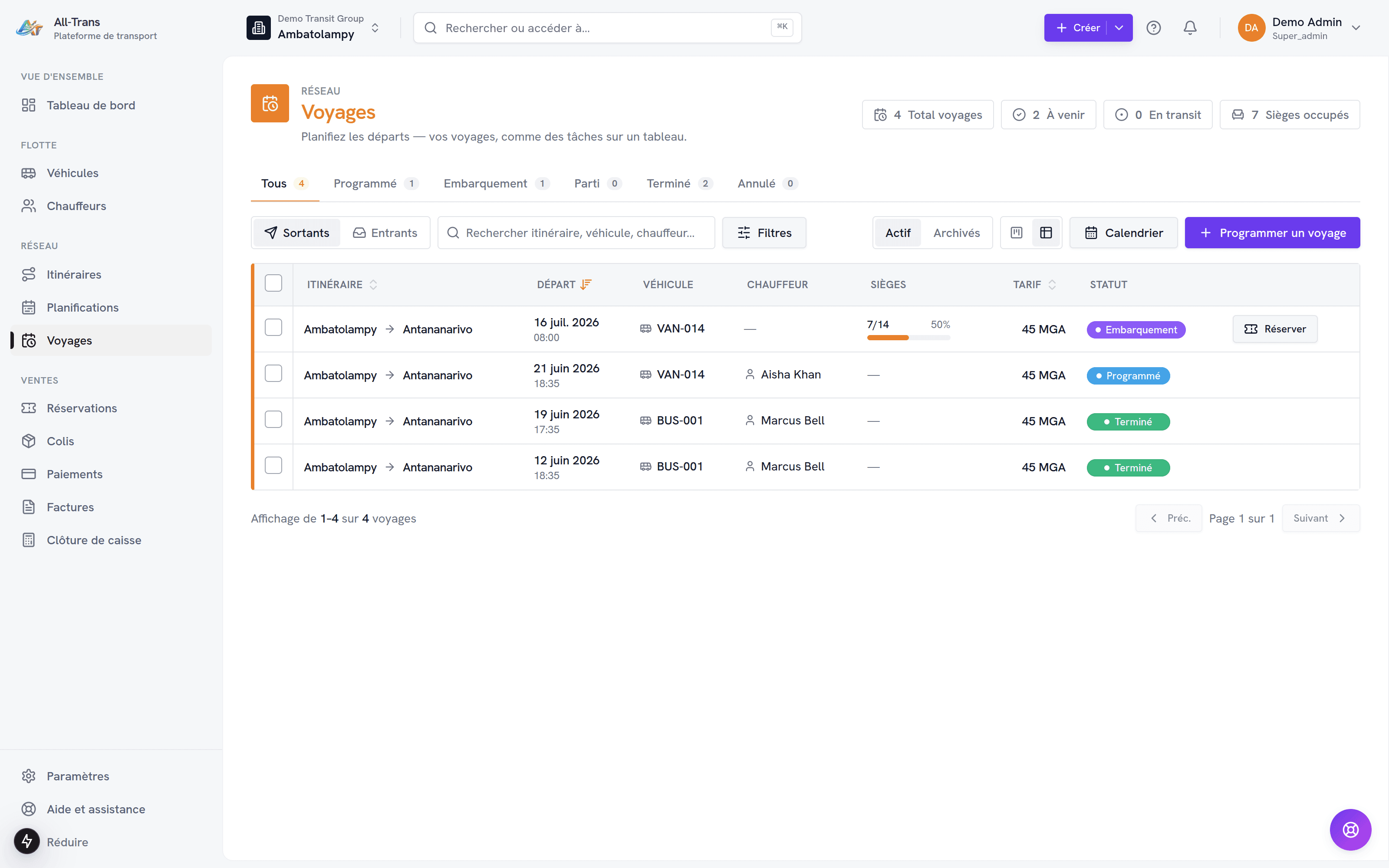Screen dimensions: 1389x868
Task: Click Programmer un voyage button
Action: click(1272, 233)
